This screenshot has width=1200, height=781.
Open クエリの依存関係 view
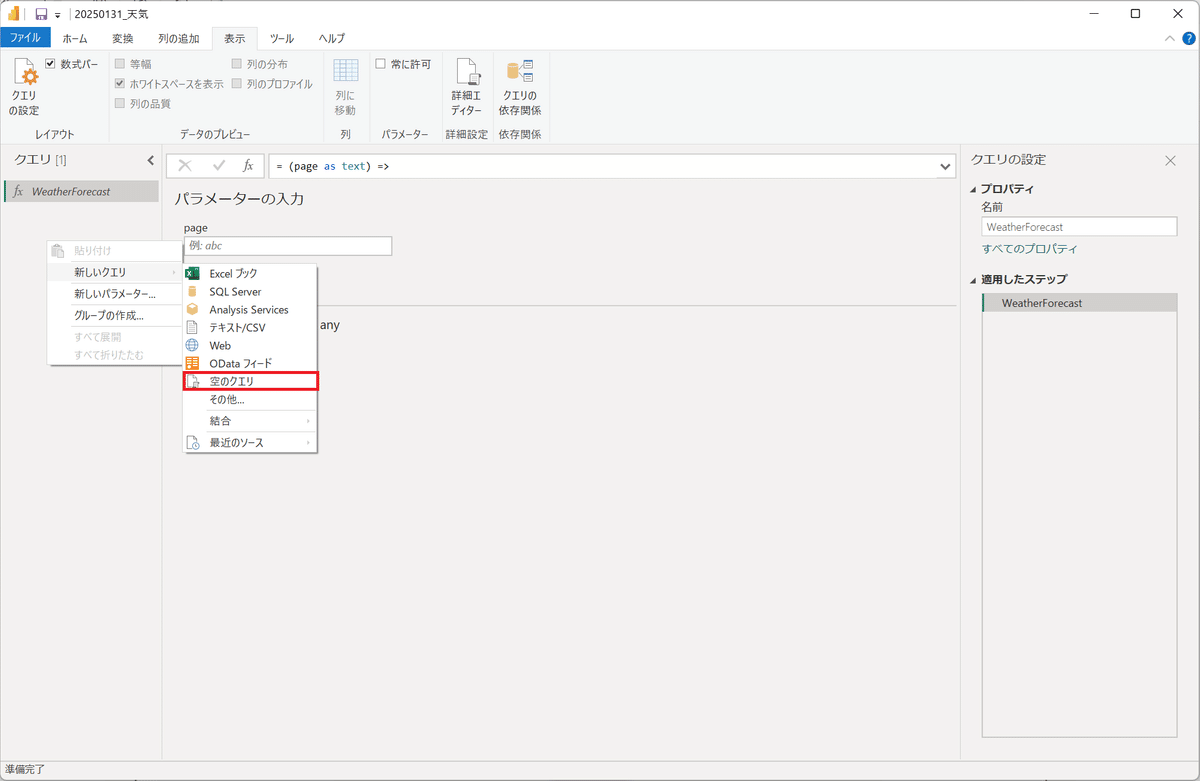(520, 87)
